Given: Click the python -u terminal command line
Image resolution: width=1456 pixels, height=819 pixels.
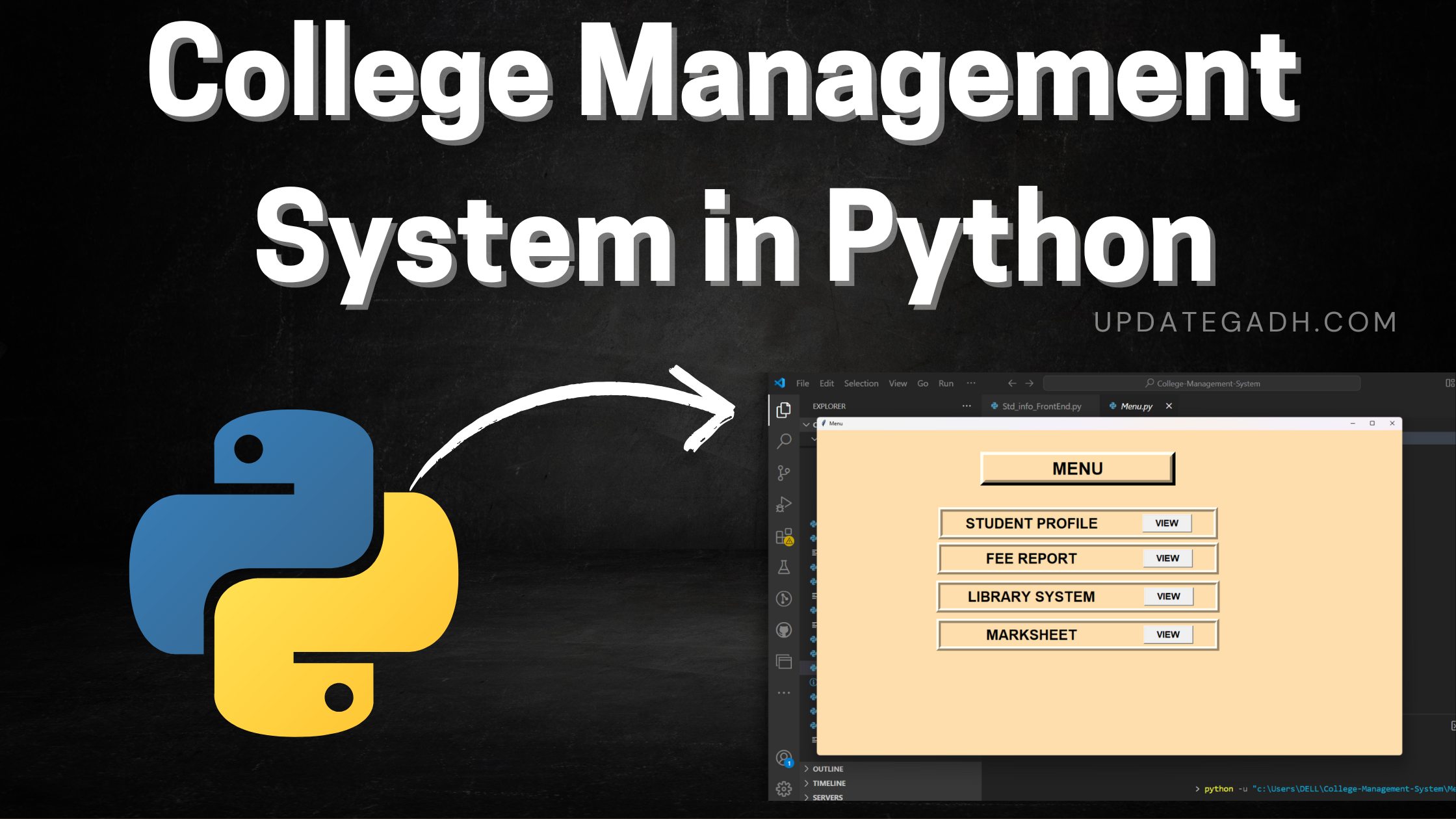Looking at the screenshot, I should (x=1325, y=789).
